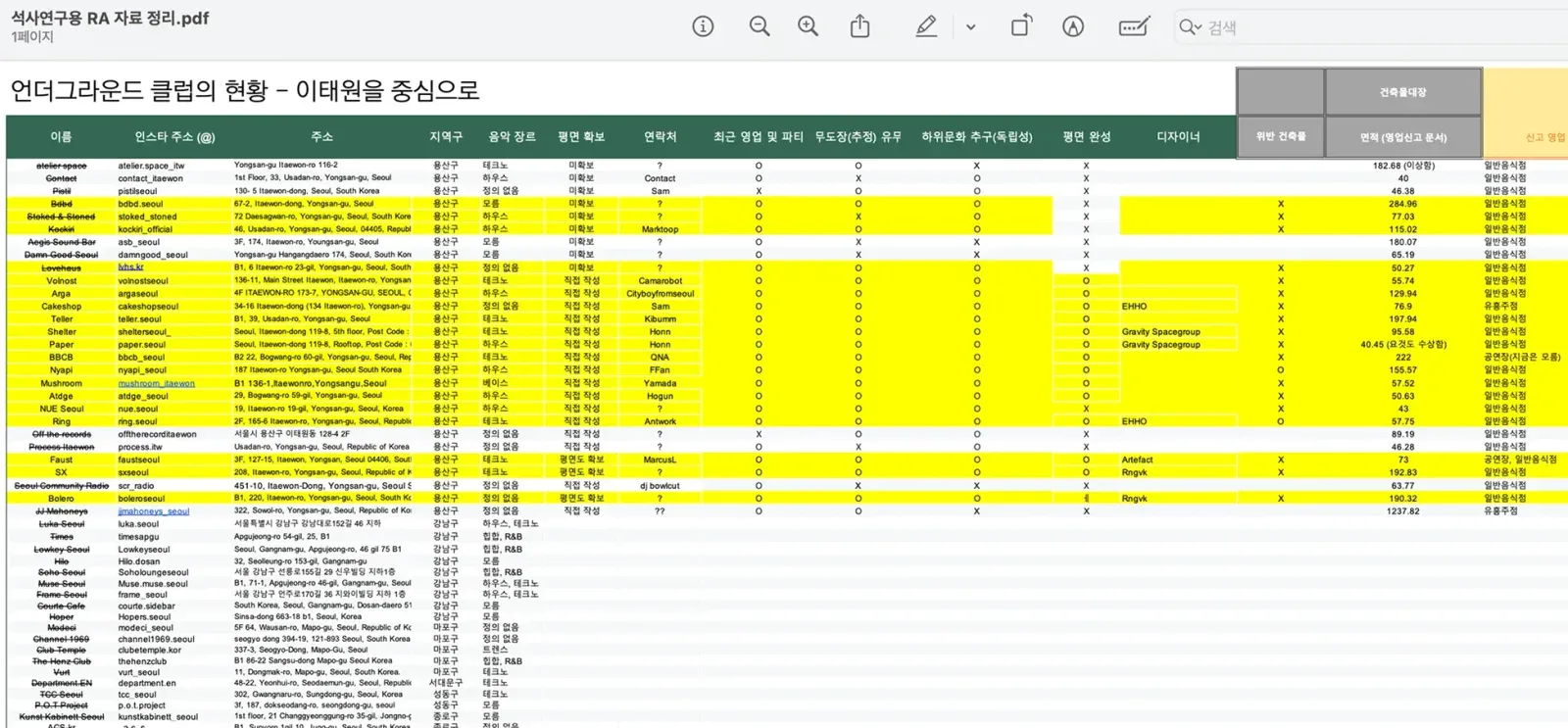Select the Artefact designer cell

tap(1137, 460)
